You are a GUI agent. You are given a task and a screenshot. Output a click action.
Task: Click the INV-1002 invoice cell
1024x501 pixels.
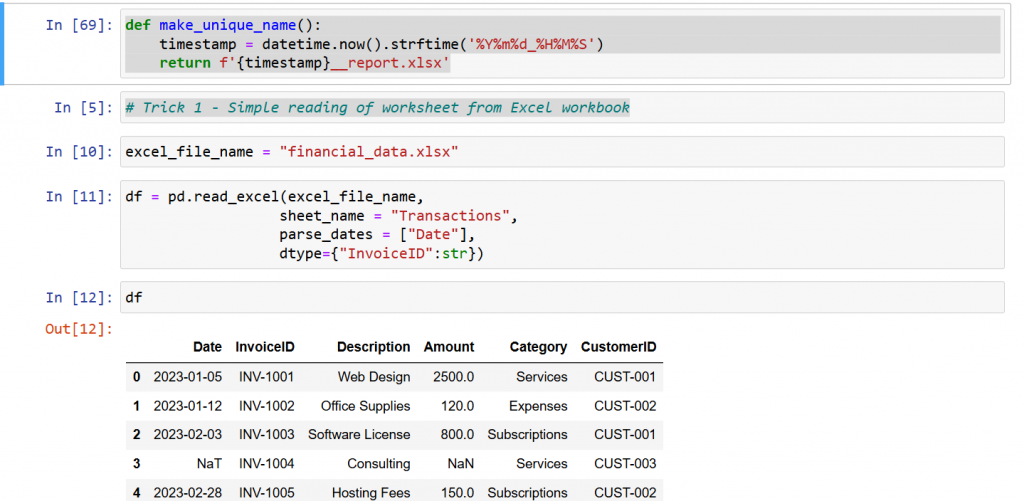(266, 406)
